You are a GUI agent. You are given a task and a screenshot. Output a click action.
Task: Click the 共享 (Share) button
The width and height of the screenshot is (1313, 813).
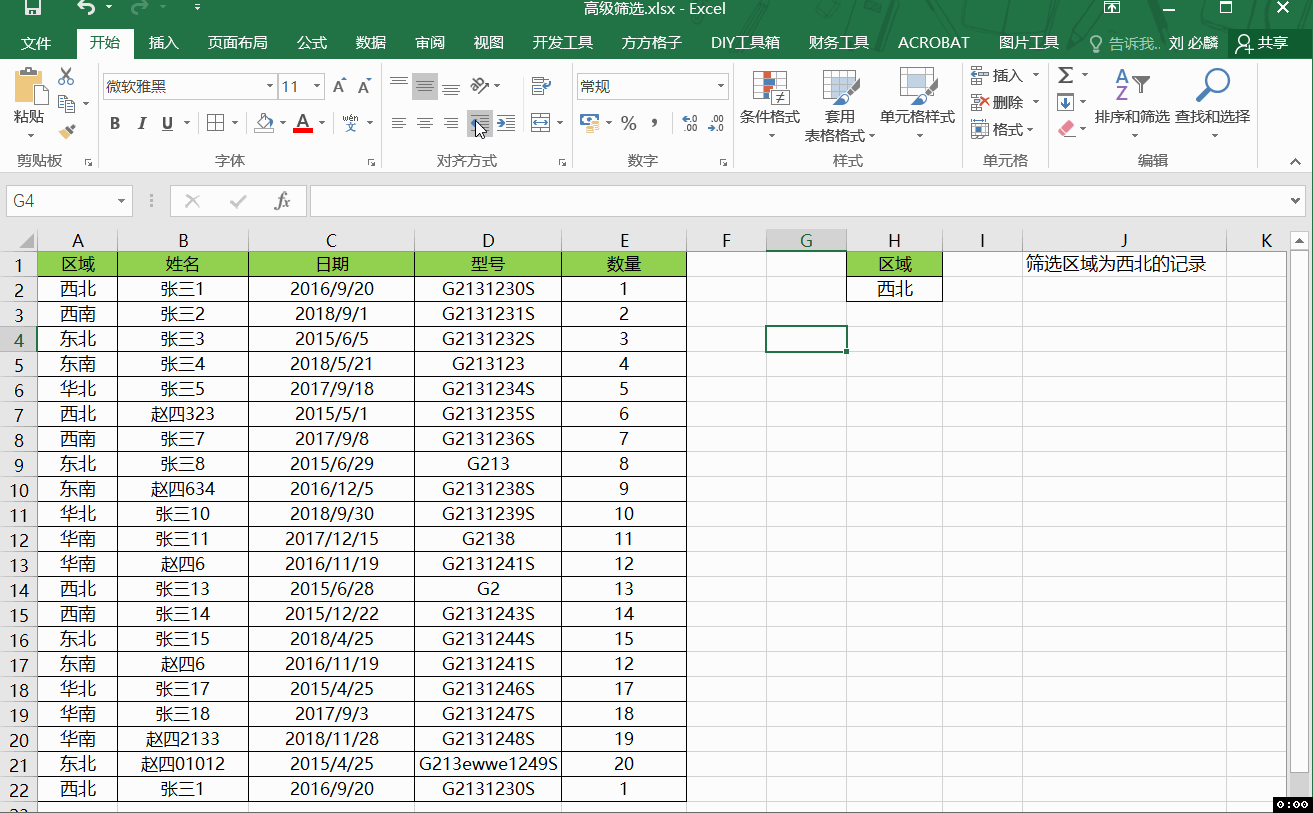click(1262, 43)
